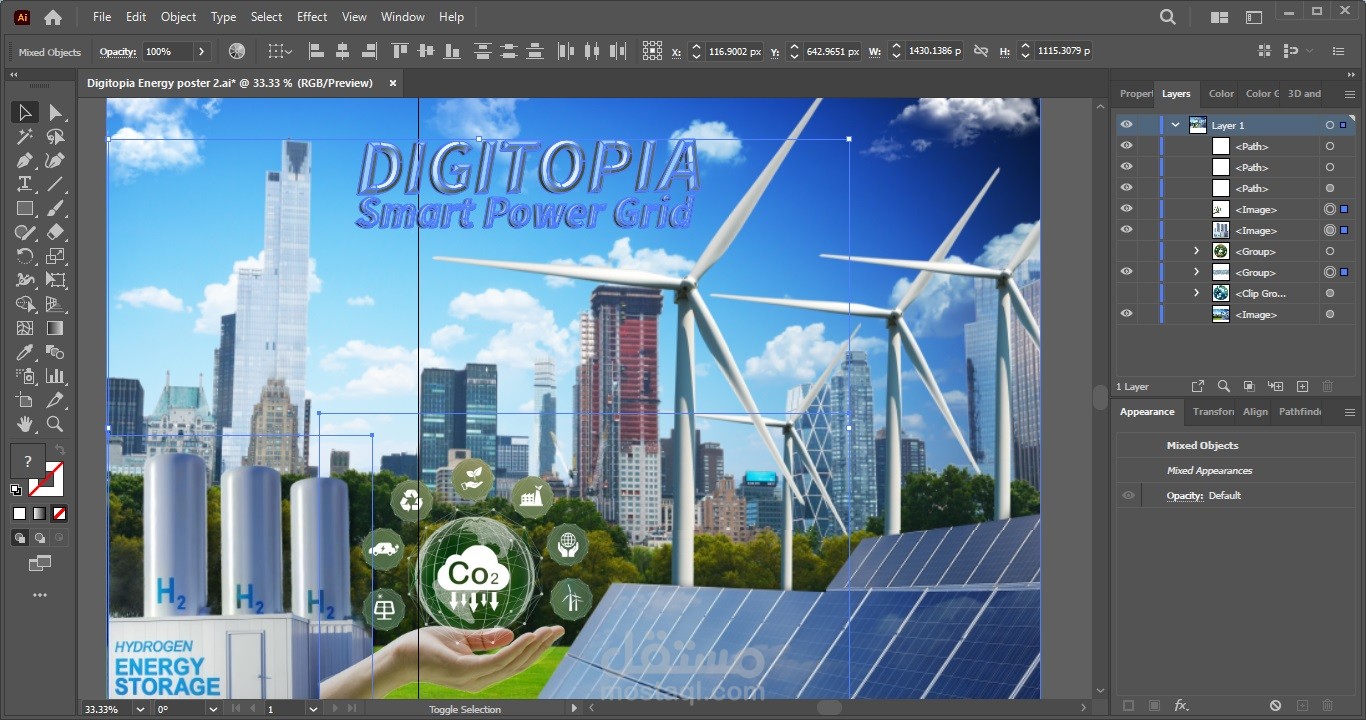Enable Draw Normal drawing mode
This screenshot has width=1366, height=720.
[19, 538]
